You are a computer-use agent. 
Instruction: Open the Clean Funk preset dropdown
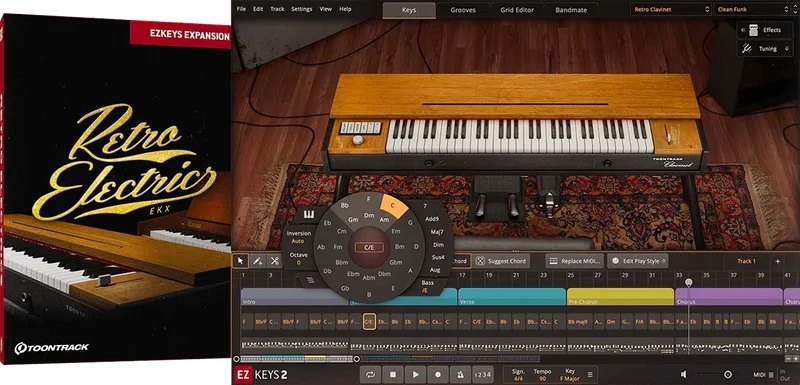click(x=753, y=9)
